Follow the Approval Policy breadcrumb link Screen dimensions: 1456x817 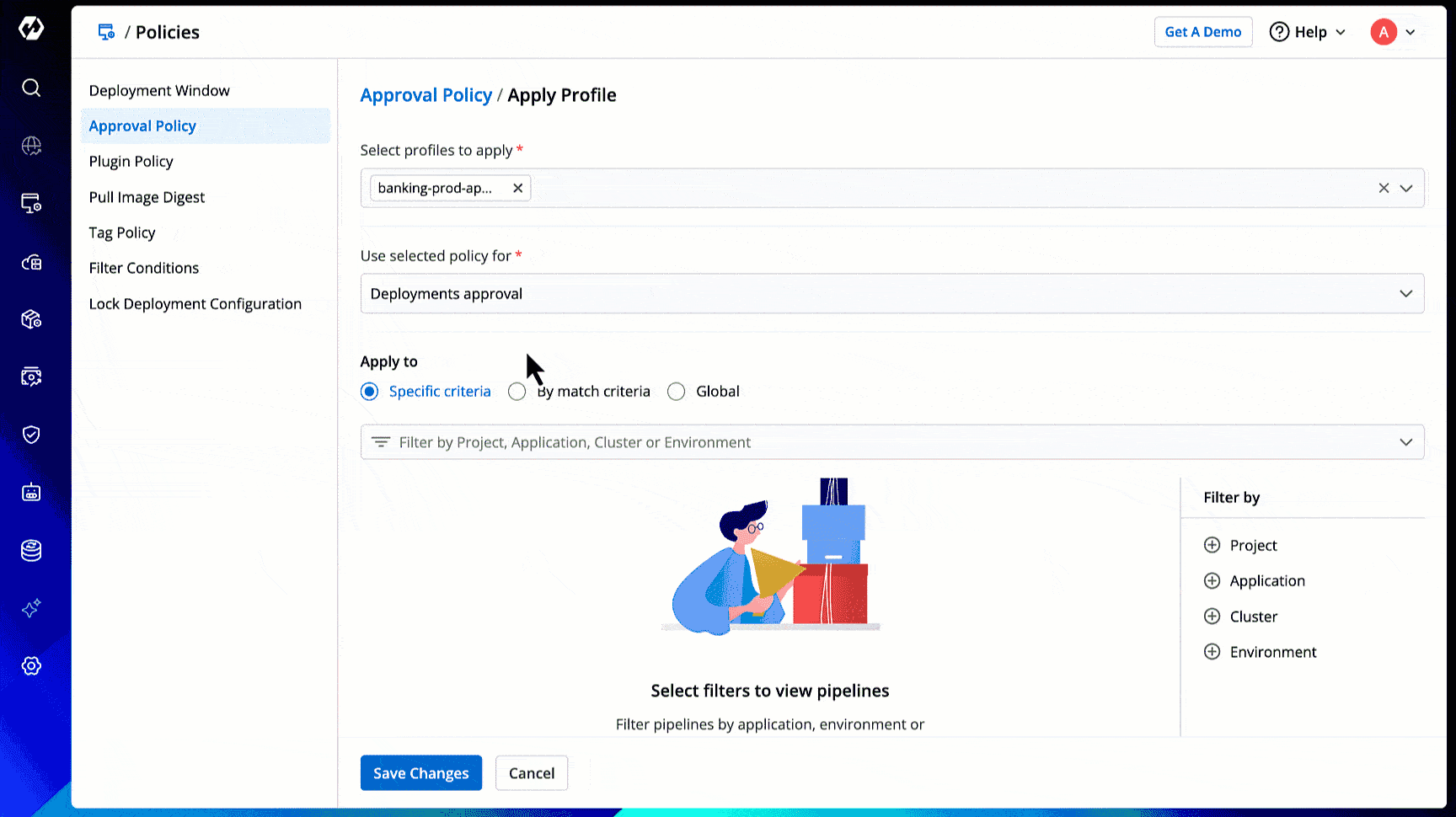click(x=426, y=95)
